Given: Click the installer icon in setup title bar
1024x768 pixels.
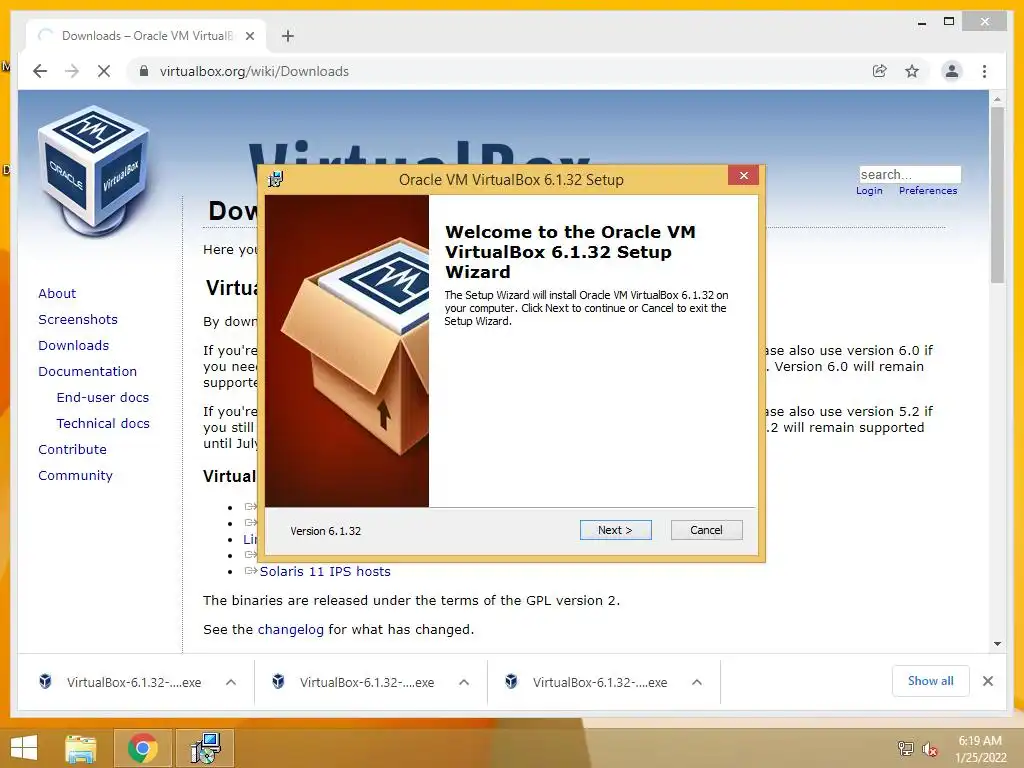Looking at the screenshot, I should tap(276, 179).
